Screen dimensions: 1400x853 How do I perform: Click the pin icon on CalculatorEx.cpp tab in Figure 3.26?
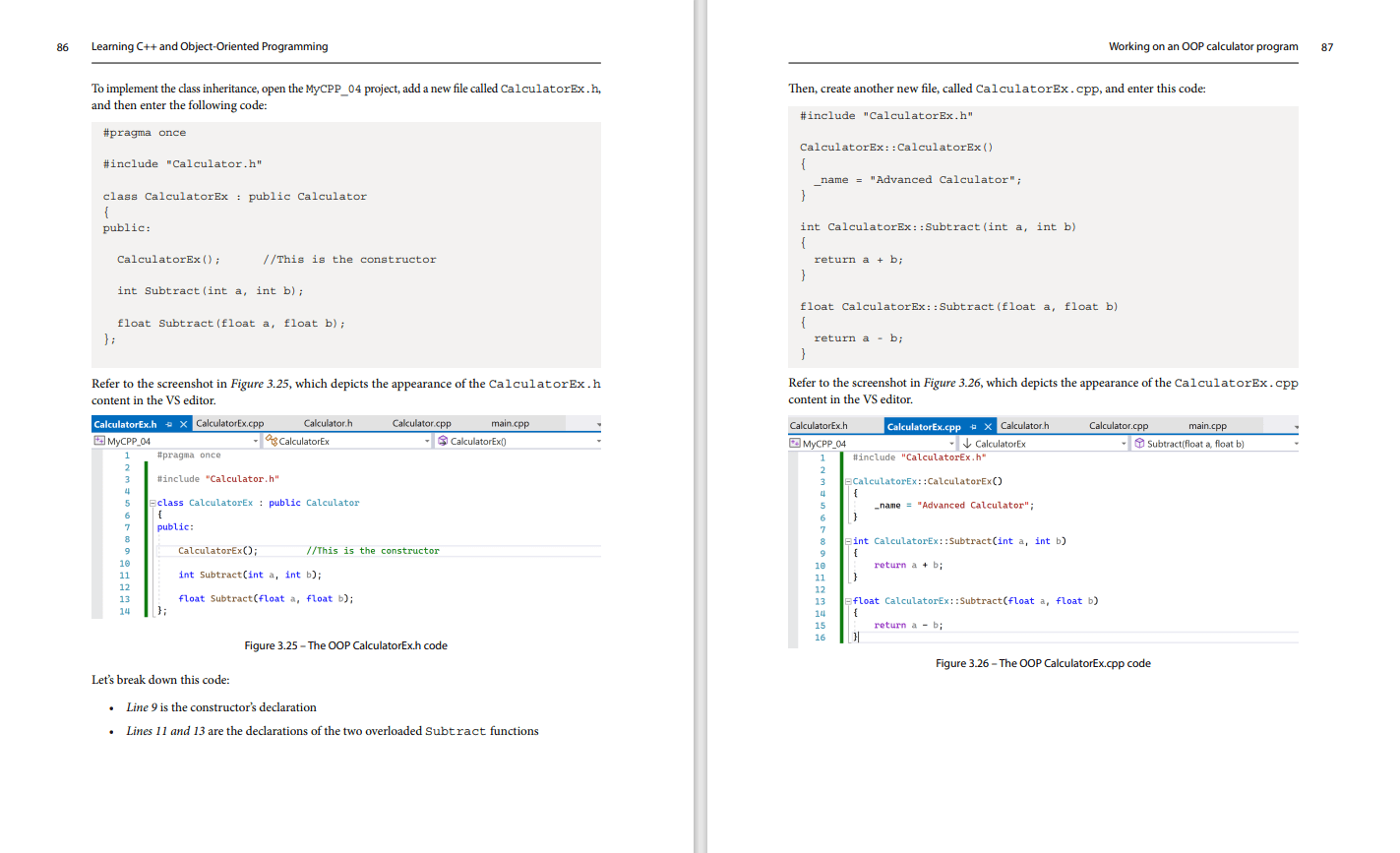pyautogui.click(x=974, y=427)
